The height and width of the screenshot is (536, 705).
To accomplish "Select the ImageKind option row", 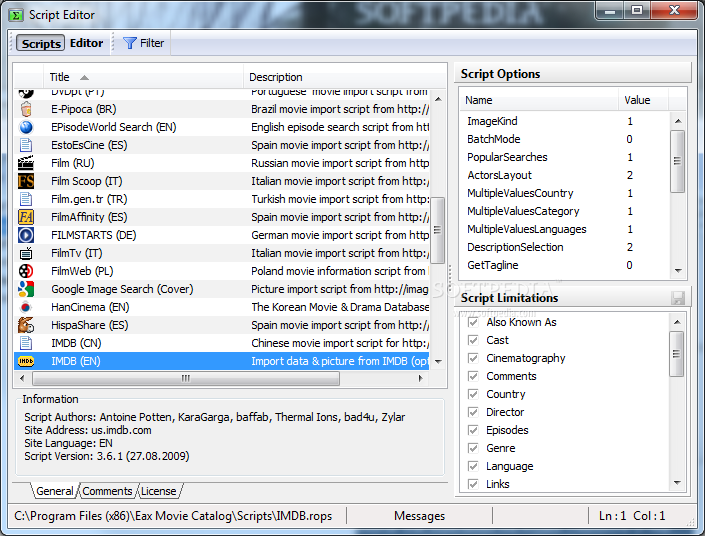I will point(566,121).
